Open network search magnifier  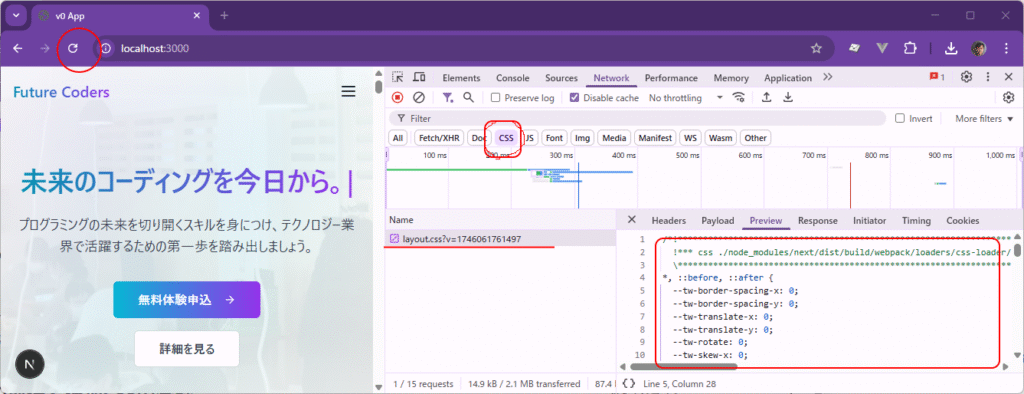pos(468,97)
